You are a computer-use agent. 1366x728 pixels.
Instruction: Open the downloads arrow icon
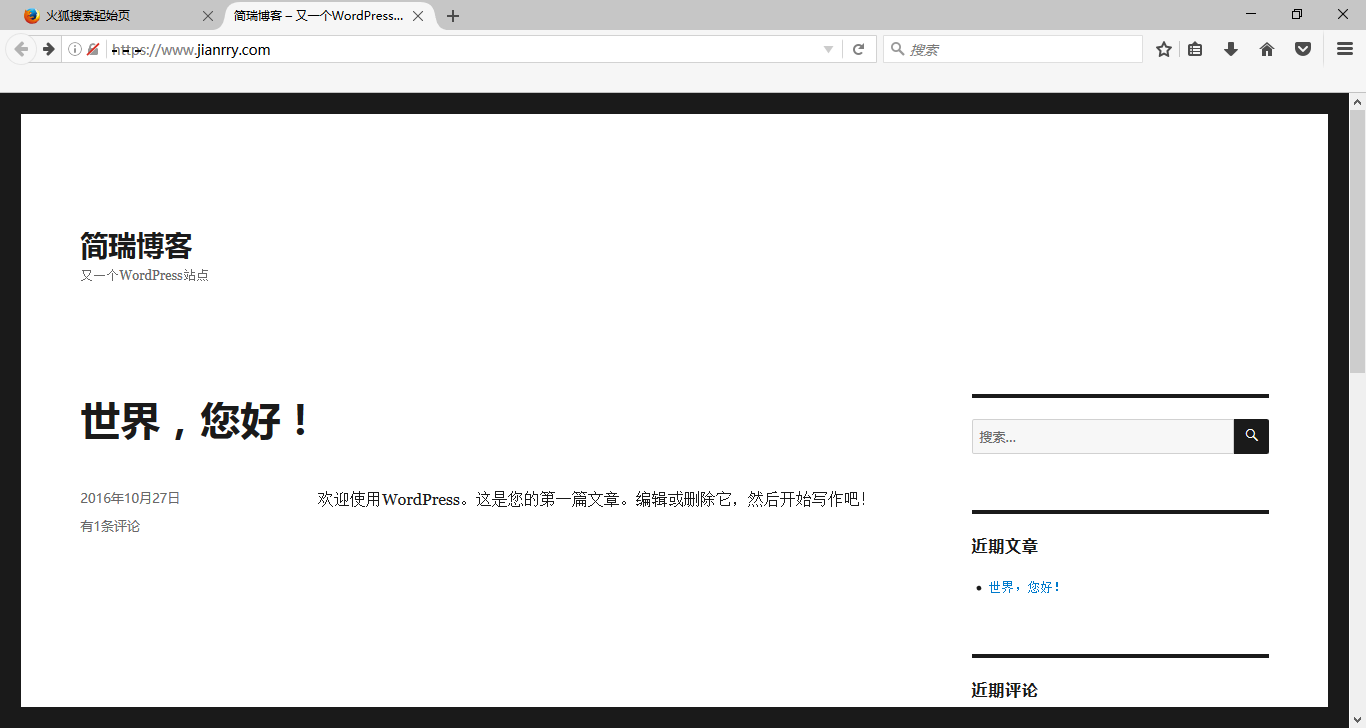click(1231, 49)
